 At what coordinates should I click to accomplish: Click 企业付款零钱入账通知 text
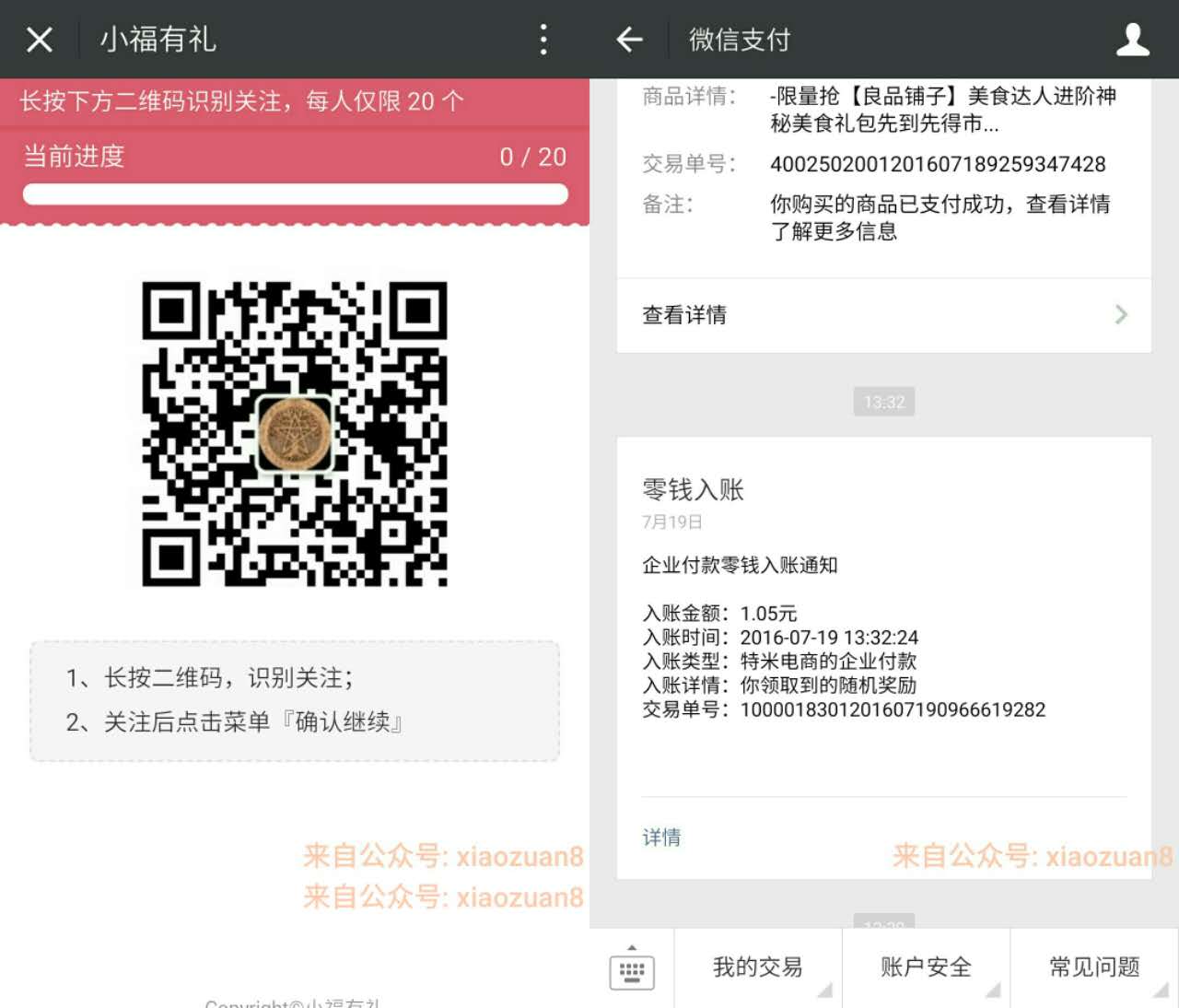point(740,566)
